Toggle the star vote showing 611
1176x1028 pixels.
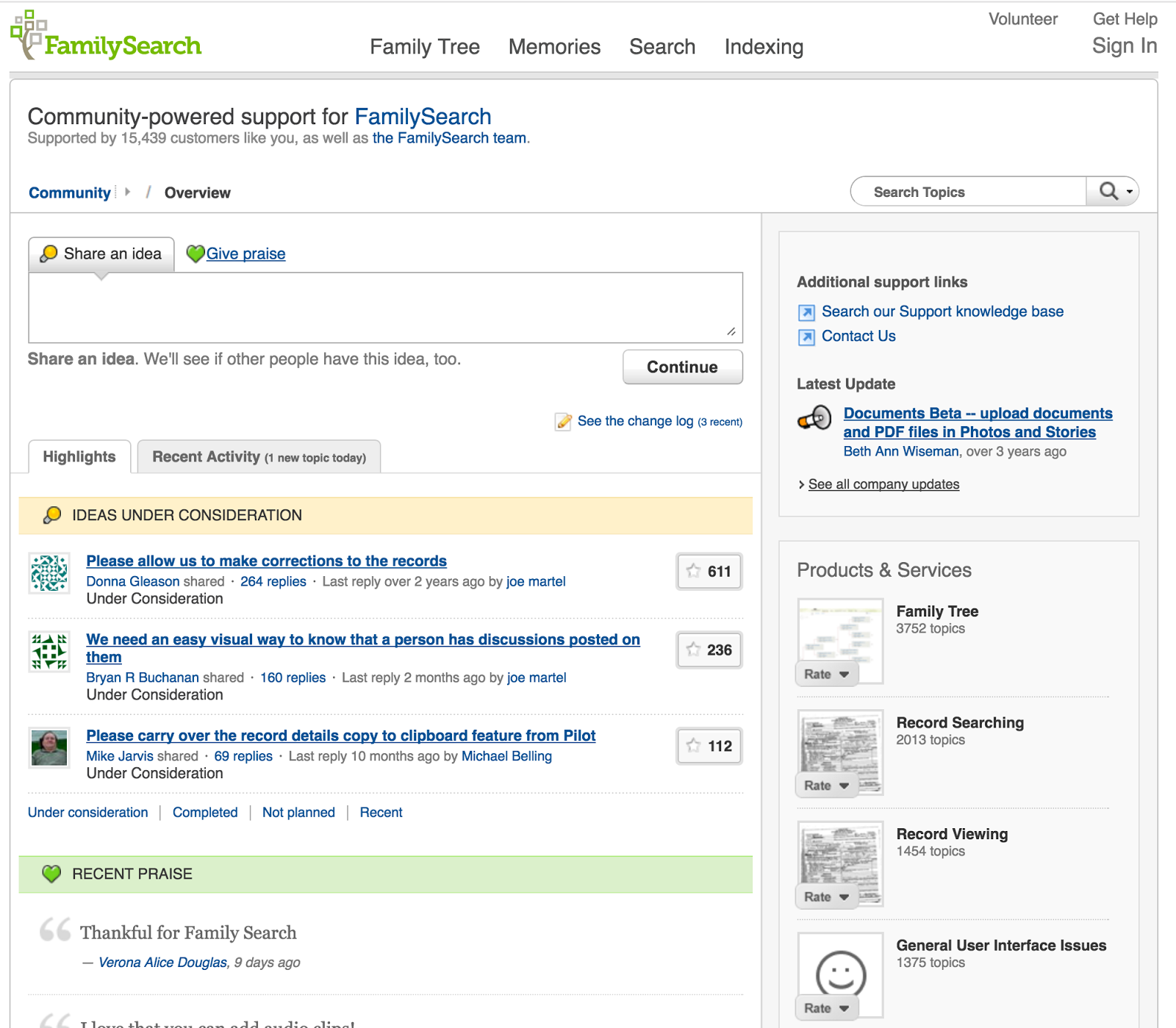(708, 572)
